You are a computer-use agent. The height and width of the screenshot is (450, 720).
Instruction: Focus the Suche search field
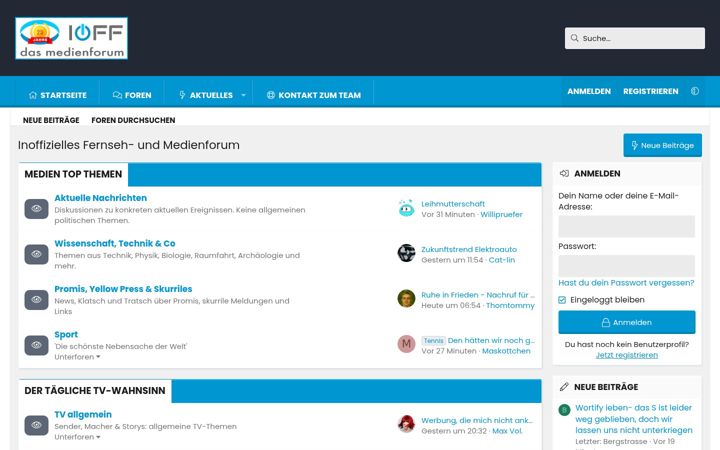pos(635,38)
